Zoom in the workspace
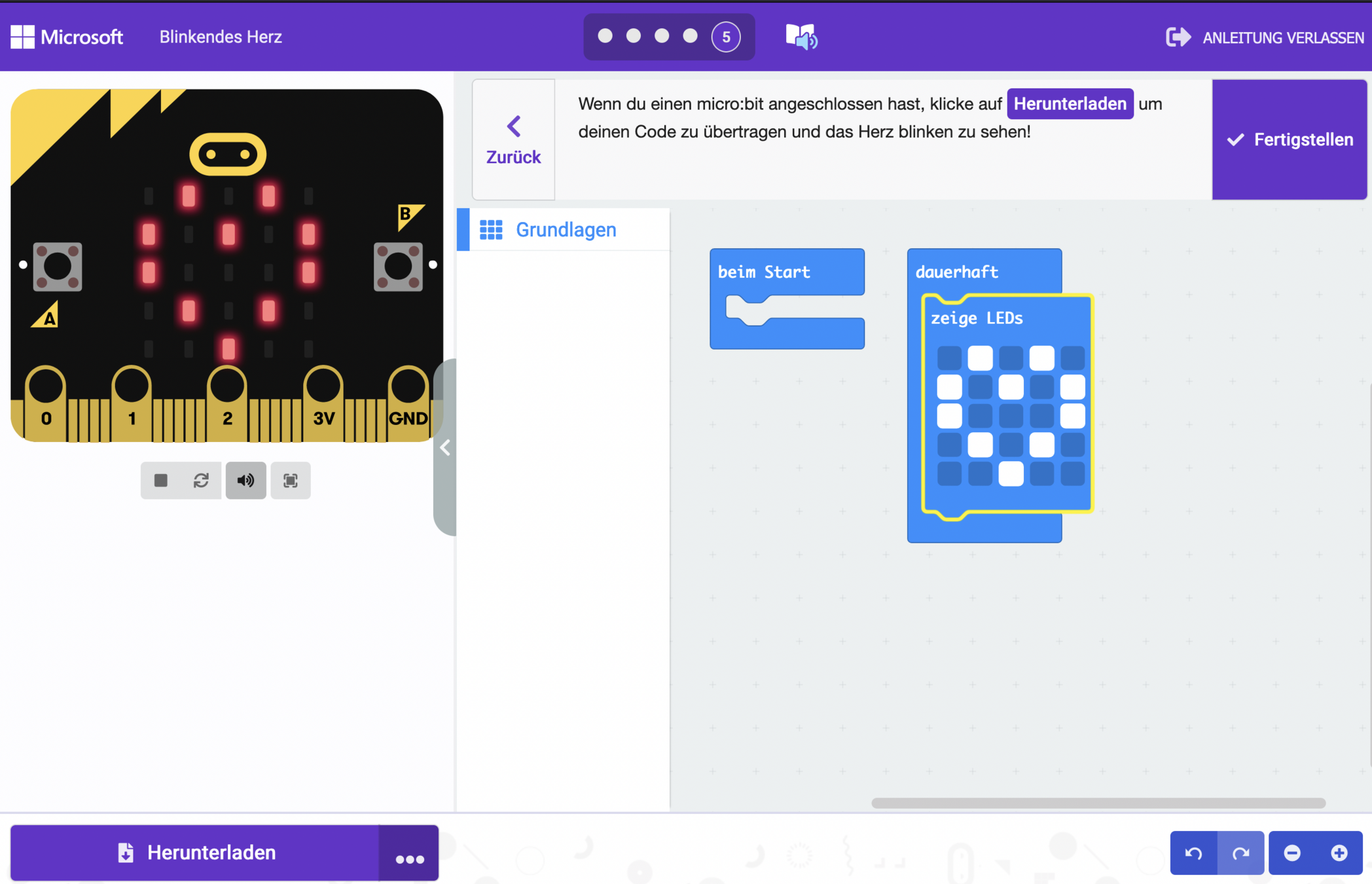Screen dimensions: 1372x884 coord(1339,853)
